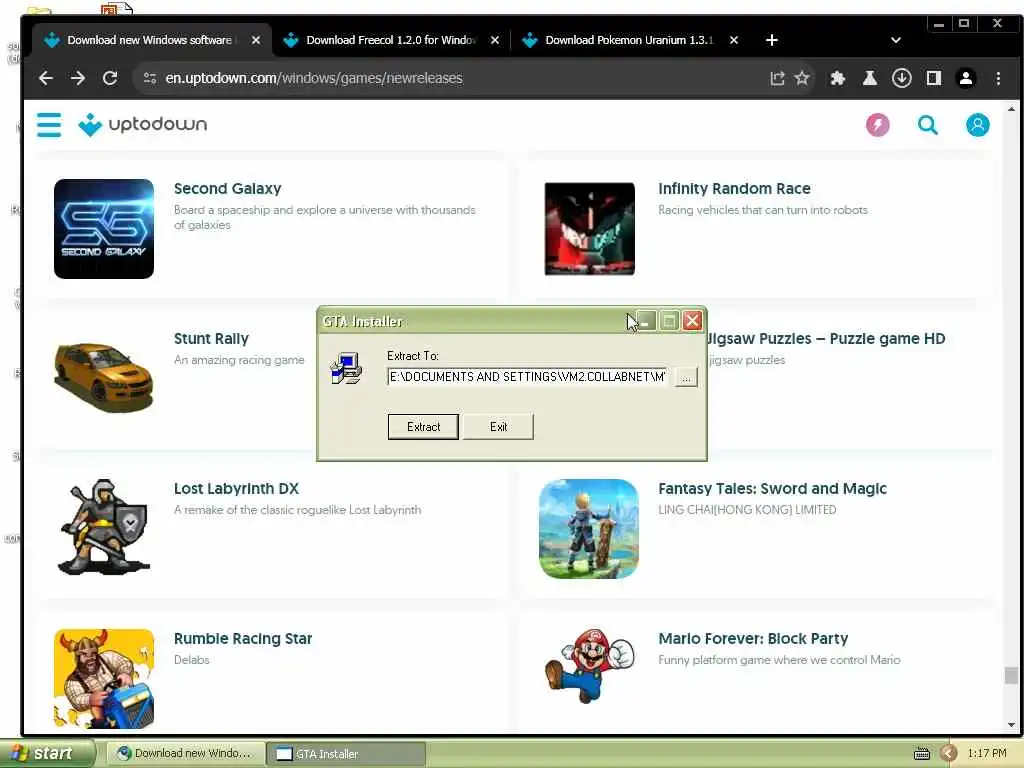
Task: Open the Uptodown hamburger menu
Action: coord(49,125)
